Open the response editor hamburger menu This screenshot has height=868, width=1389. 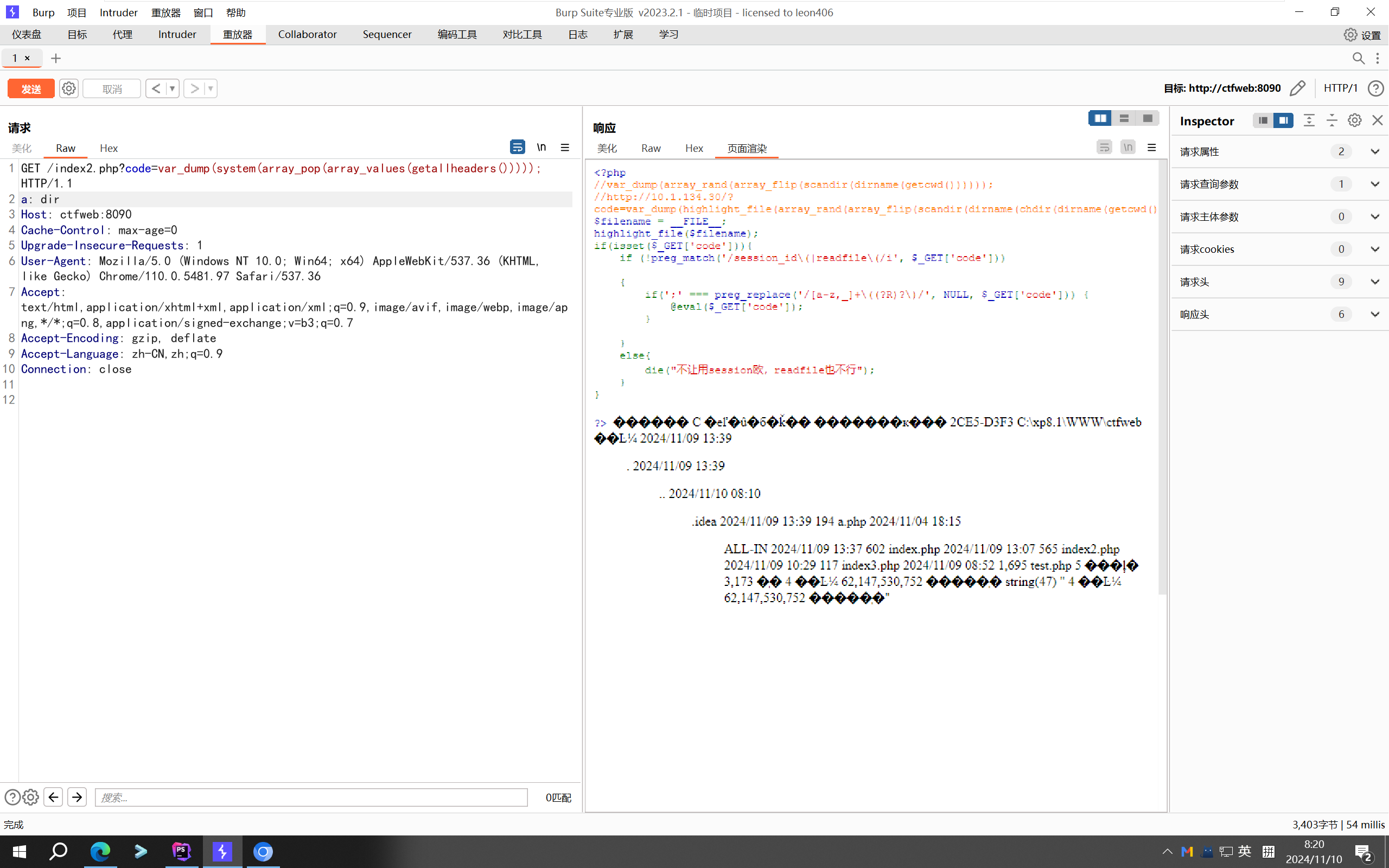1151,147
